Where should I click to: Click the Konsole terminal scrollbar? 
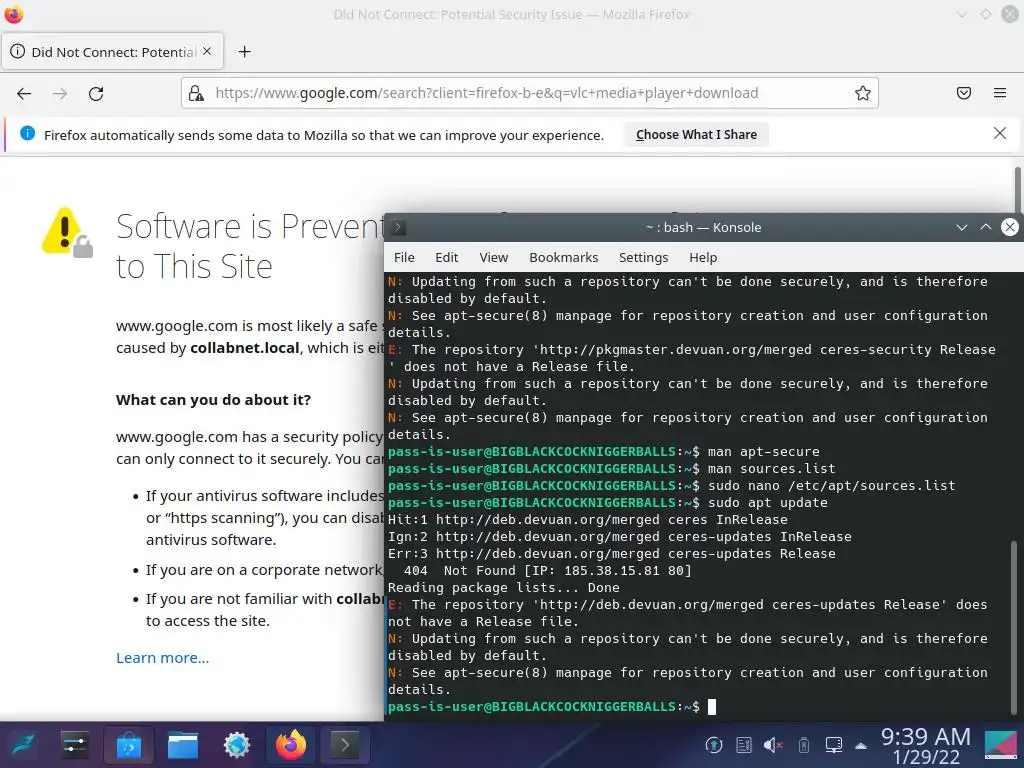pyautogui.click(x=1013, y=627)
